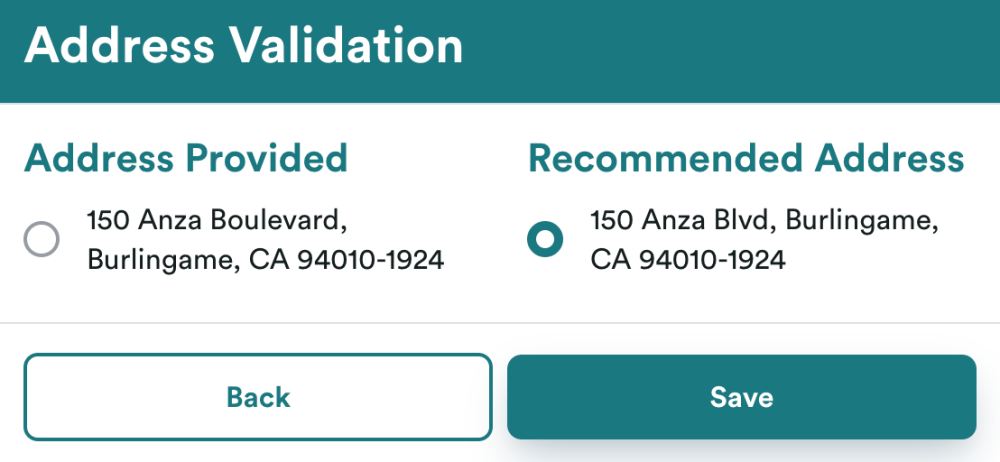Click the Address Validation header title
Image resolution: width=1000 pixels, height=462 pixels.
pyautogui.click(x=244, y=47)
